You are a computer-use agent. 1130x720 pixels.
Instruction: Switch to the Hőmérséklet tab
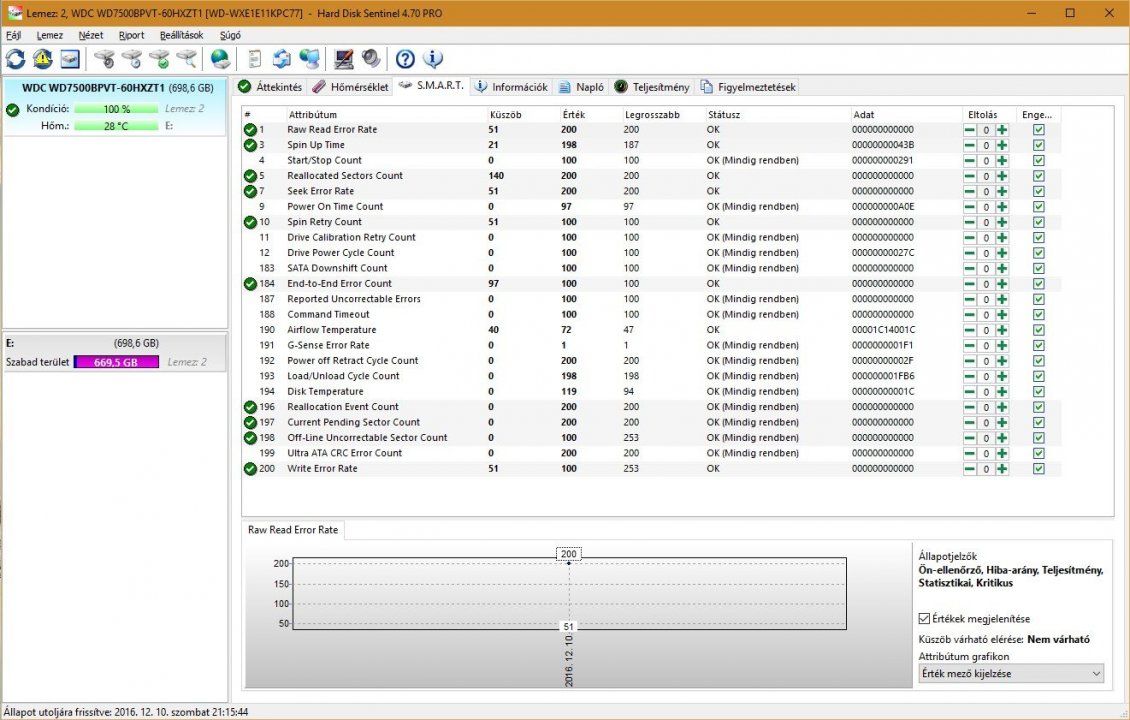point(351,87)
